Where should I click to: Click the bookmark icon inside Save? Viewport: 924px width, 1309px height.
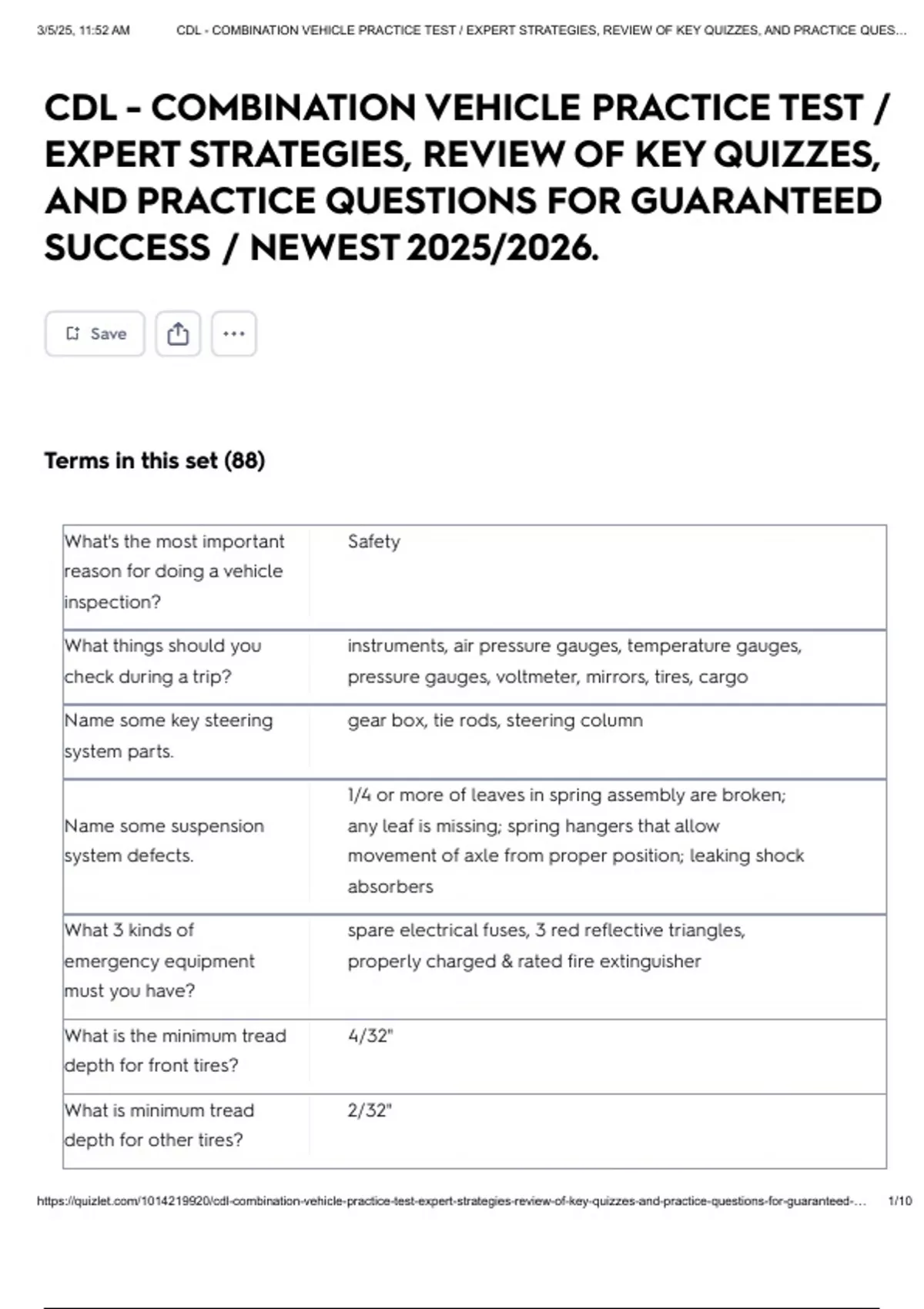pos(73,333)
